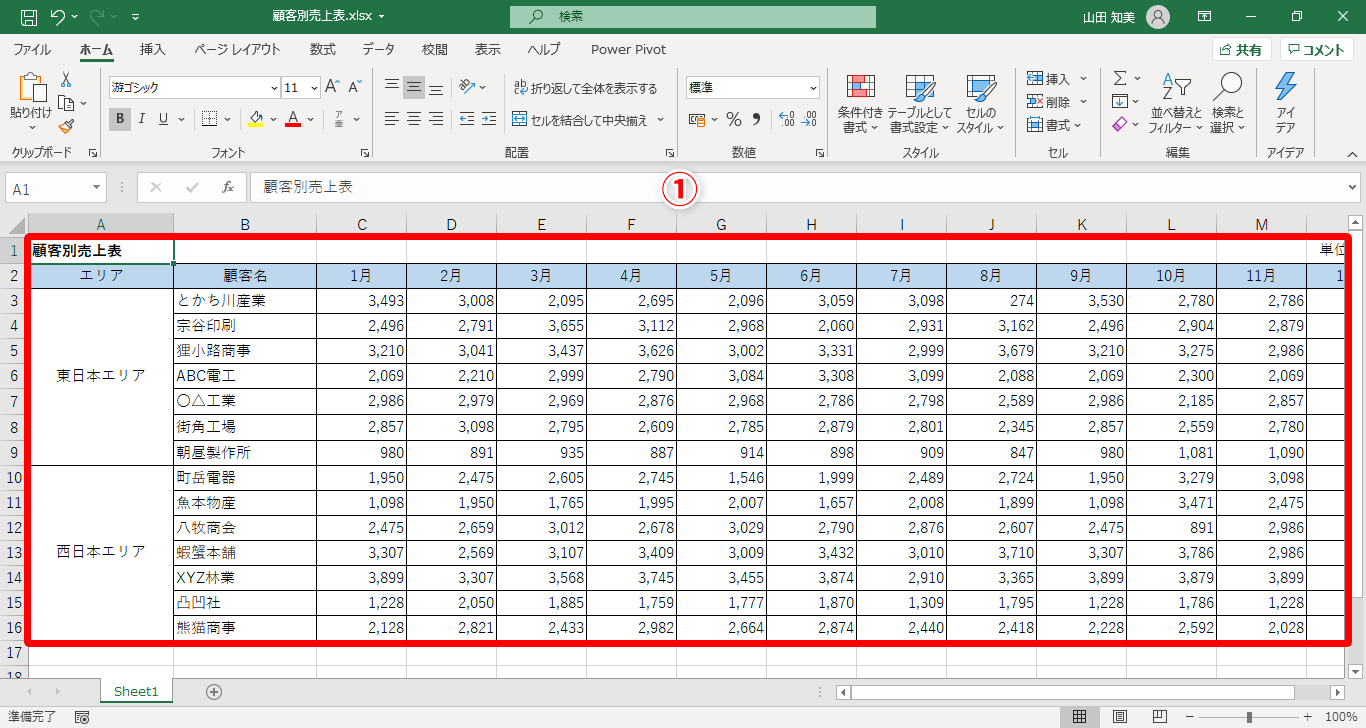Copy the selection using the copy icon
This screenshot has height=728, width=1366.
66,102
